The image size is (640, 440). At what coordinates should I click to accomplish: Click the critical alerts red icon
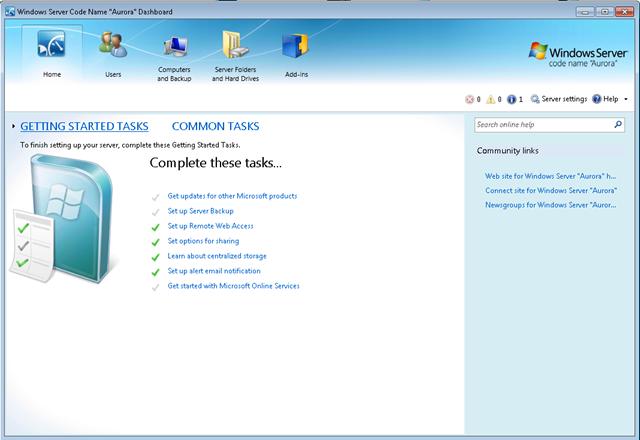pos(469,99)
